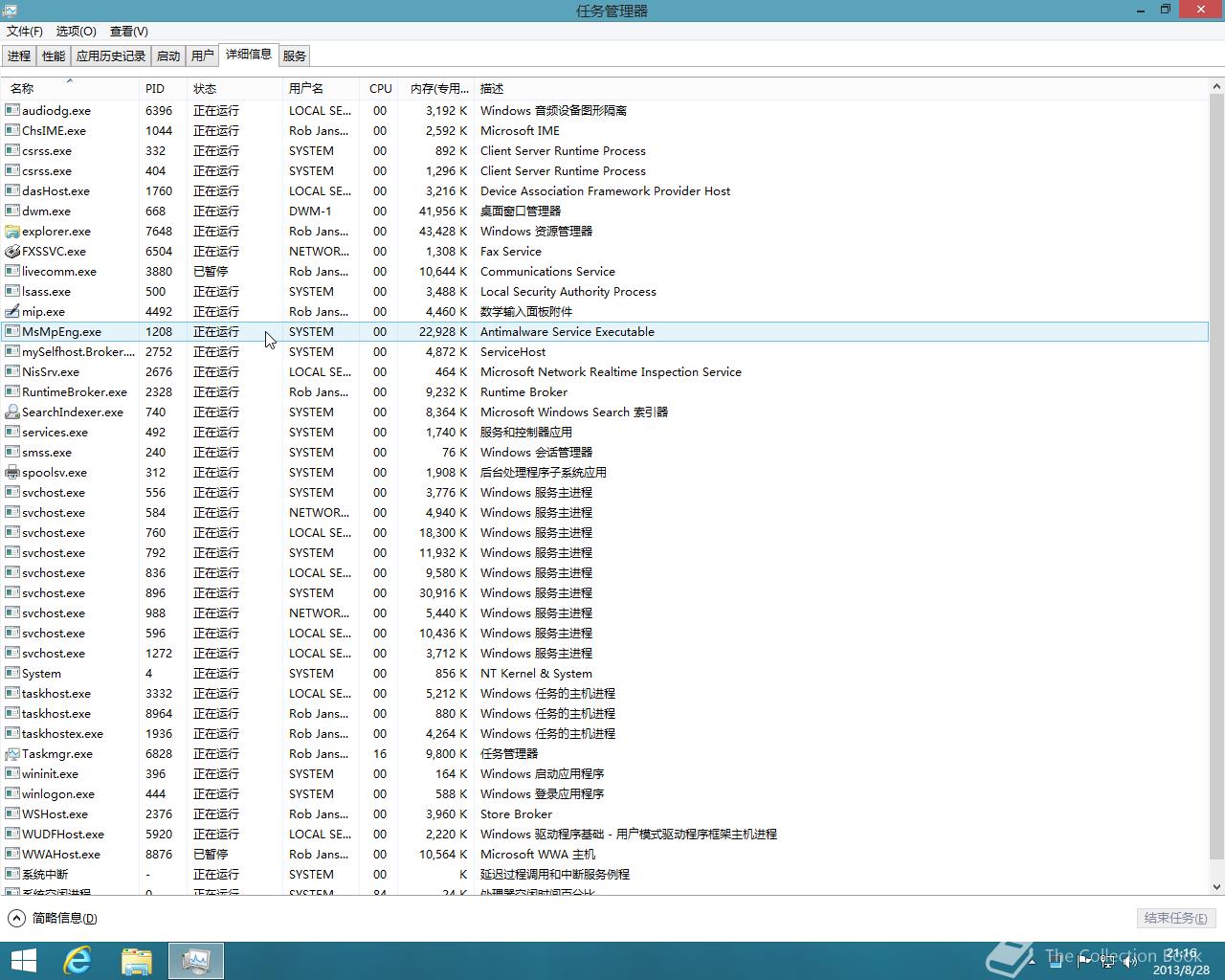1225x980 pixels.
Task: Open the 查看(V) menu
Action: [129, 31]
